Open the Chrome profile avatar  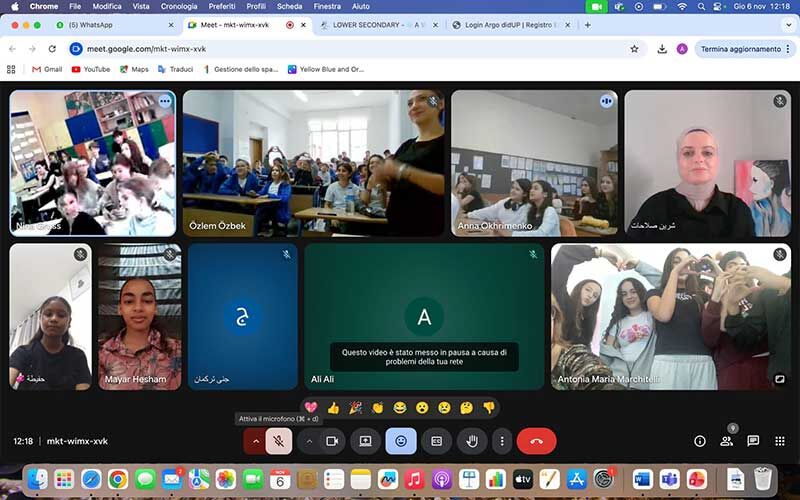682,49
